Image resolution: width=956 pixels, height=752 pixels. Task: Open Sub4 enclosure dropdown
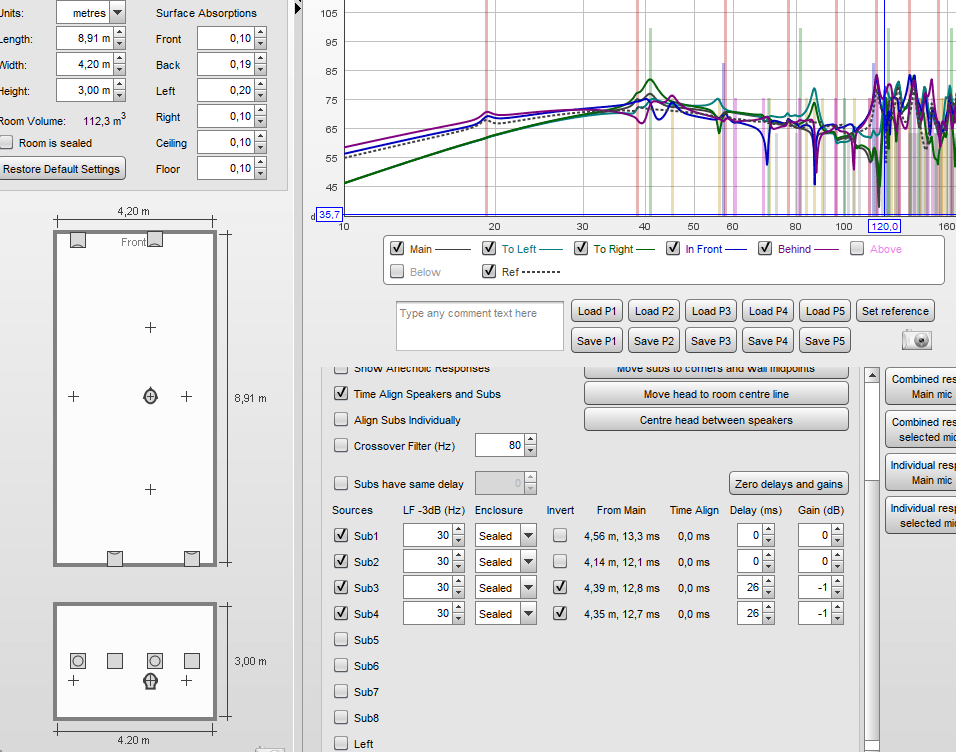coord(529,614)
